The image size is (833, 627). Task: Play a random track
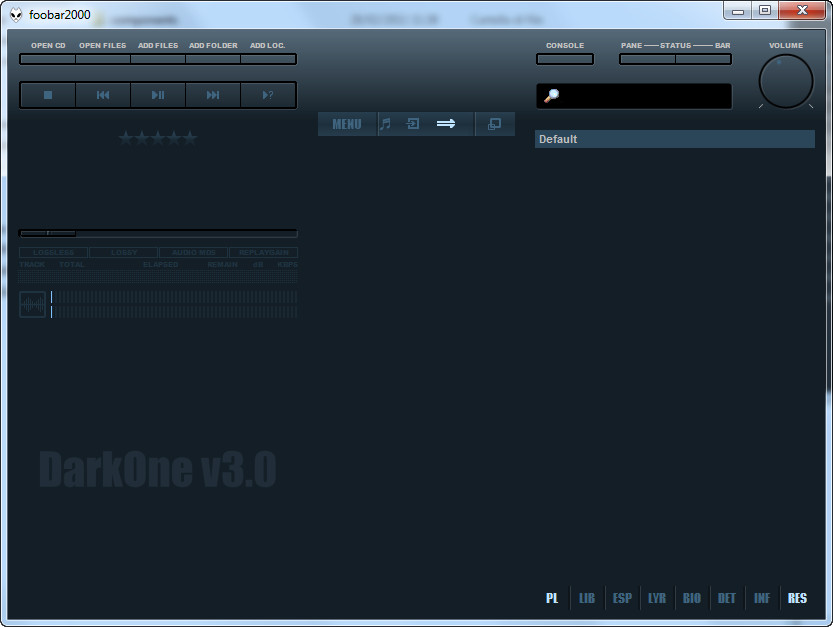tap(268, 95)
